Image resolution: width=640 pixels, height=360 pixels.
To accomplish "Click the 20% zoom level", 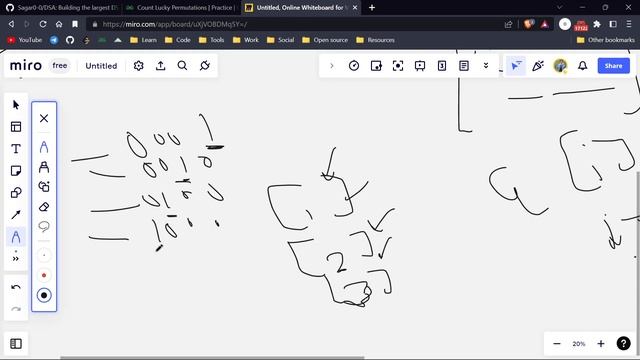I will click(x=579, y=344).
